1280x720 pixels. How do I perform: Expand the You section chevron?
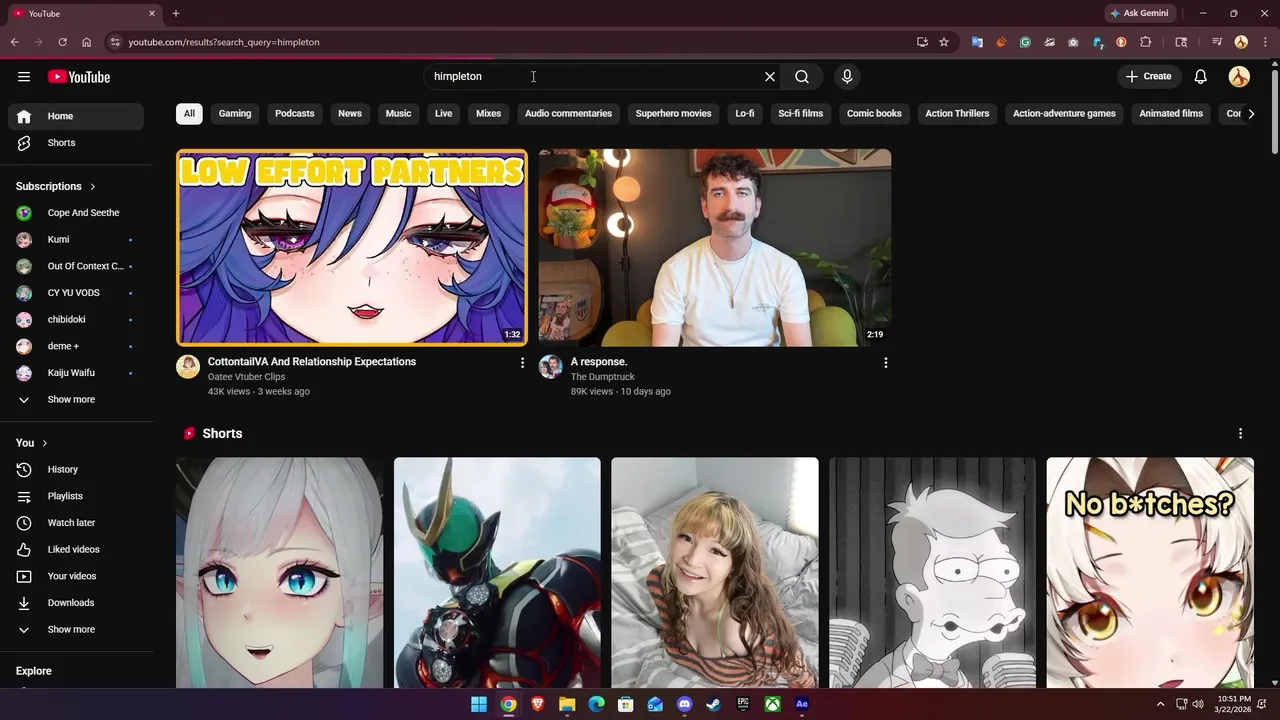pyautogui.click(x=45, y=443)
